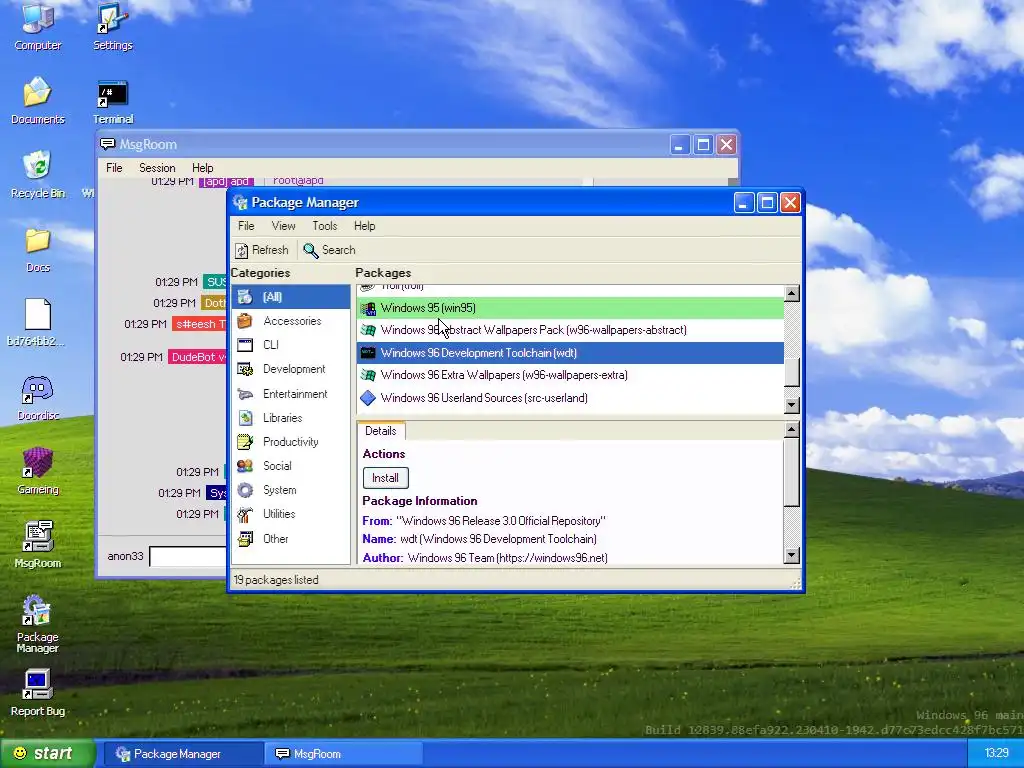Click the Refresh toolbar button
Viewport: 1024px width, 768px height.
[x=261, y=250]
